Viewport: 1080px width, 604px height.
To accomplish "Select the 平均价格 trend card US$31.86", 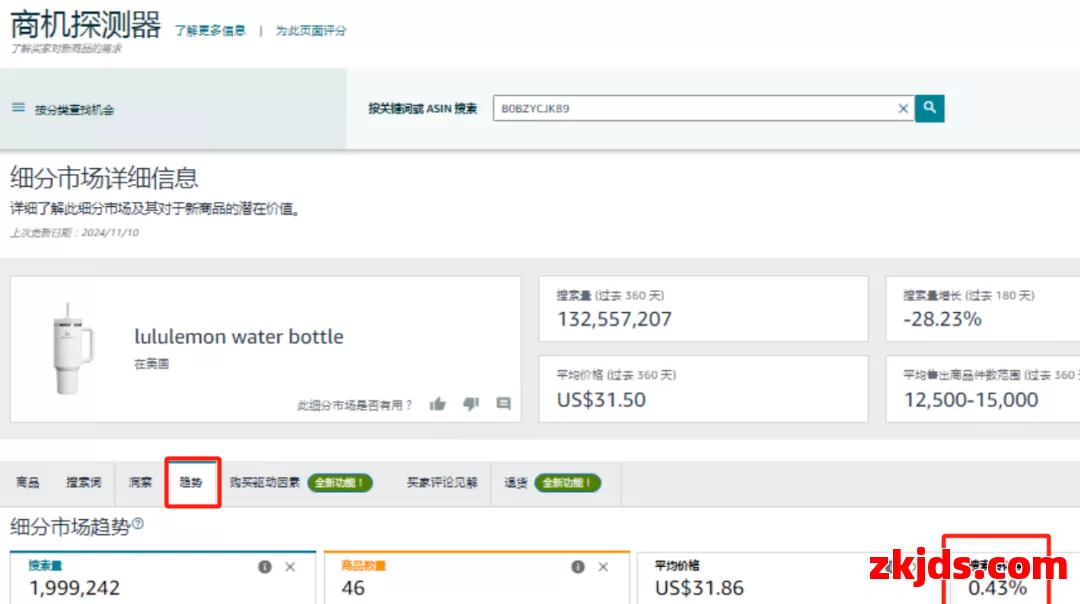I will coord(789,578).
